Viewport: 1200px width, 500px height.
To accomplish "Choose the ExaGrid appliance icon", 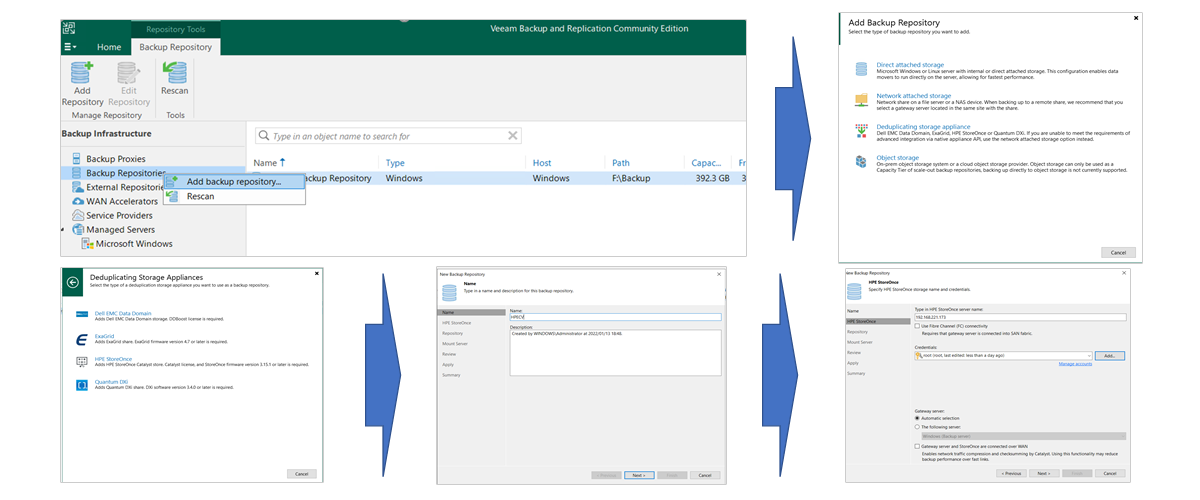I will [82, 338].
